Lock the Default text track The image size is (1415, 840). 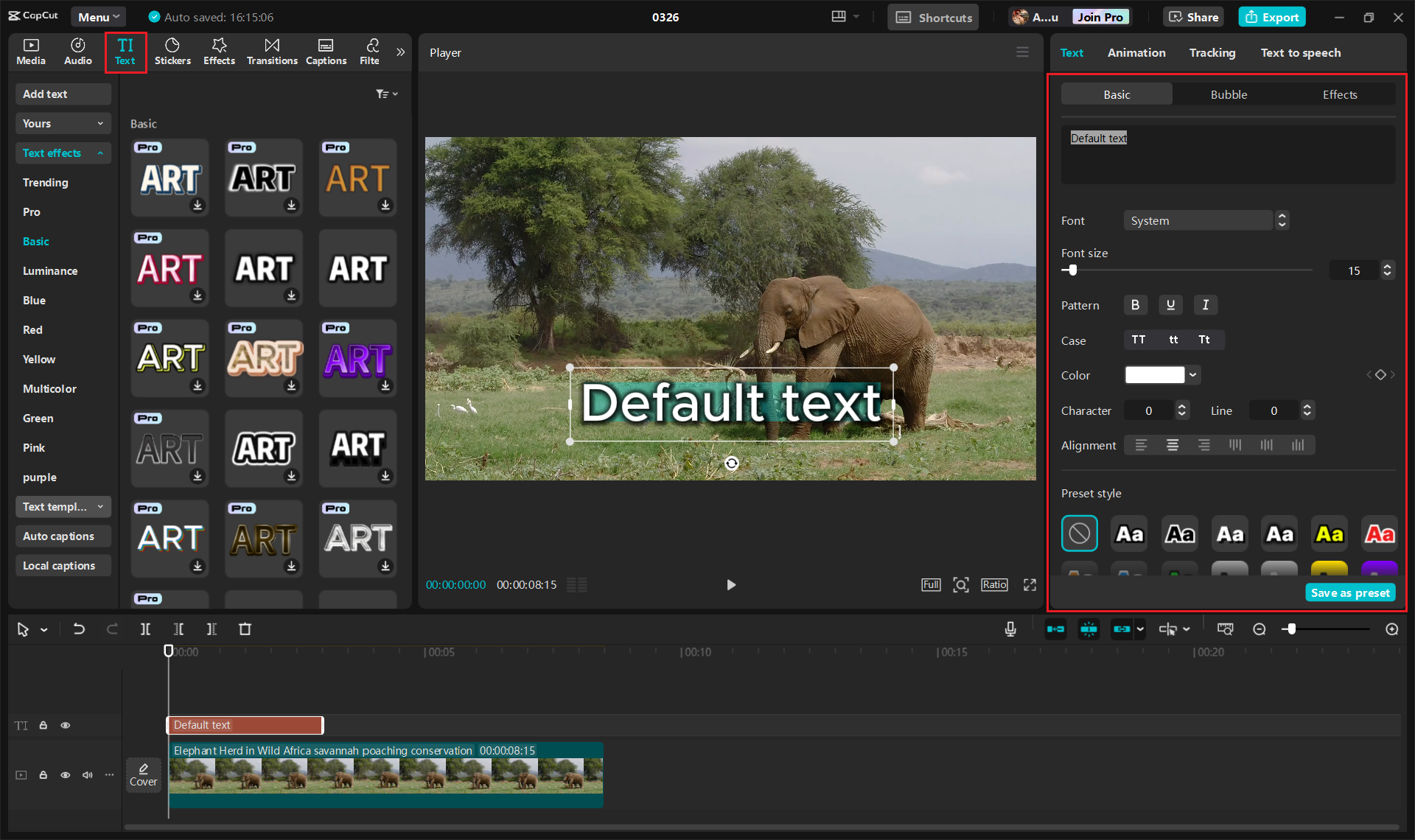[x=43, y=725]
